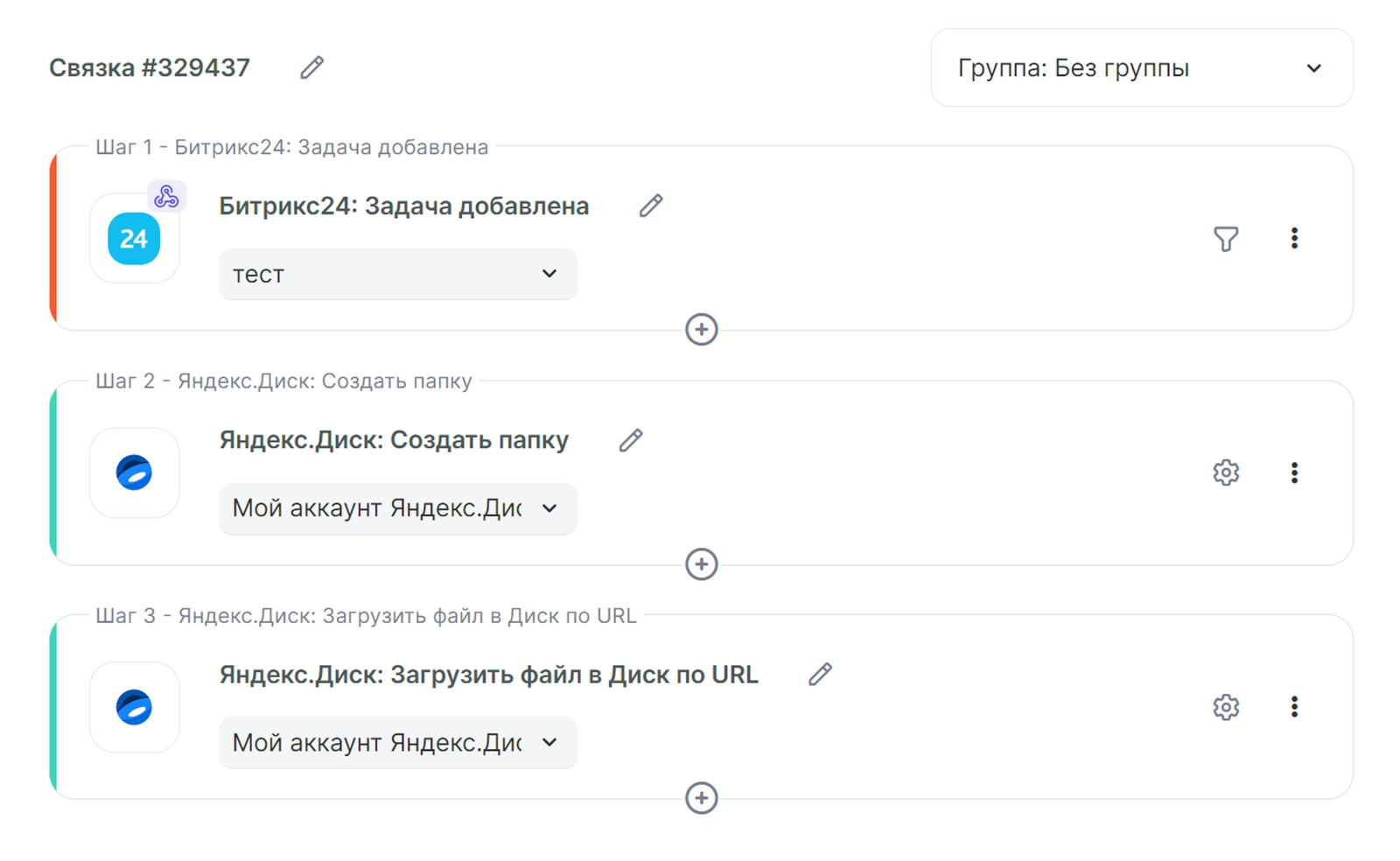1400x861 pixels.
Task: Open three-dot menu for Bitrix24 step
Action: pyautogui.click(x=1293, y=238)
